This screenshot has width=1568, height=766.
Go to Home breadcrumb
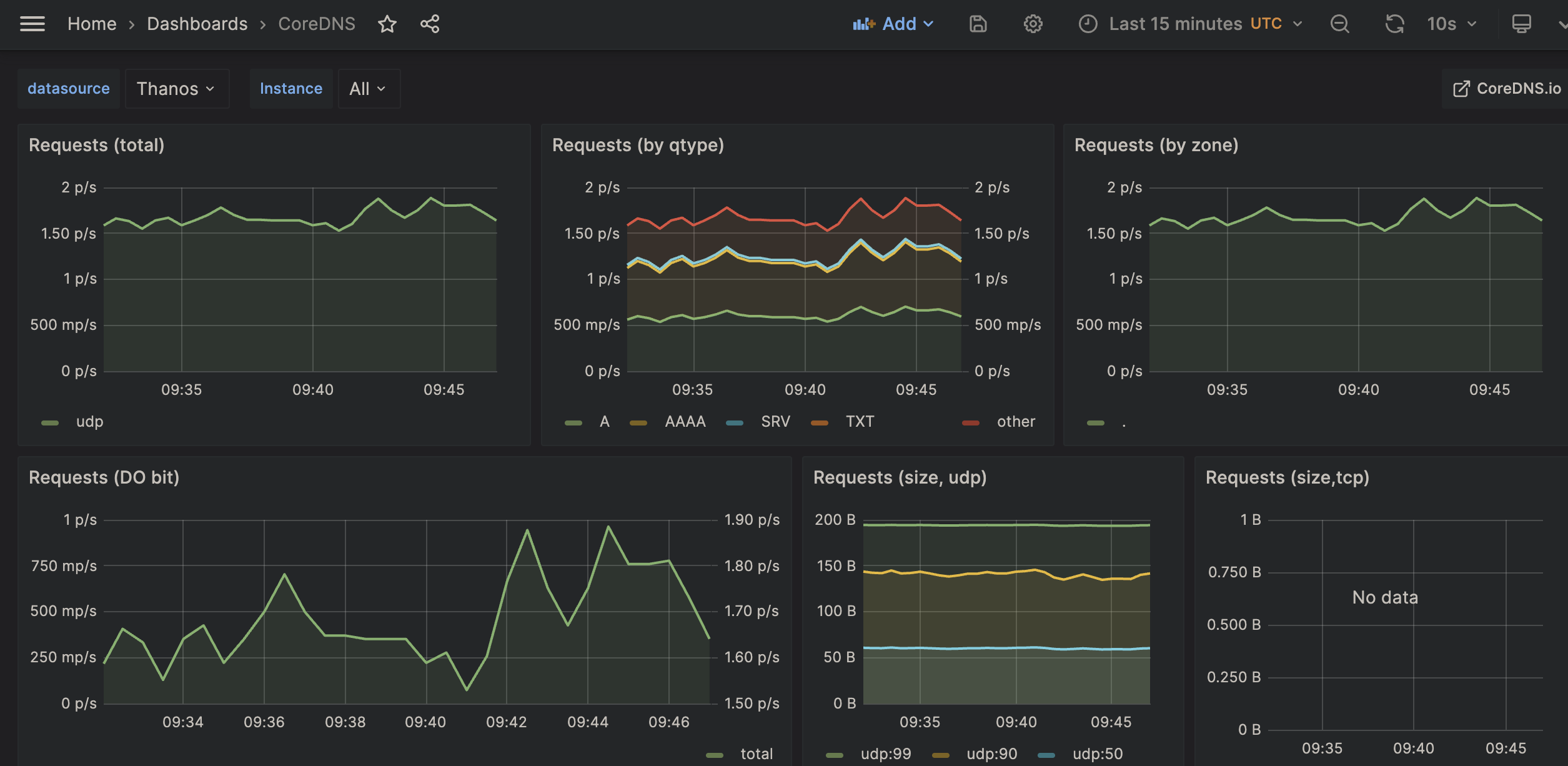click(92, 24)
